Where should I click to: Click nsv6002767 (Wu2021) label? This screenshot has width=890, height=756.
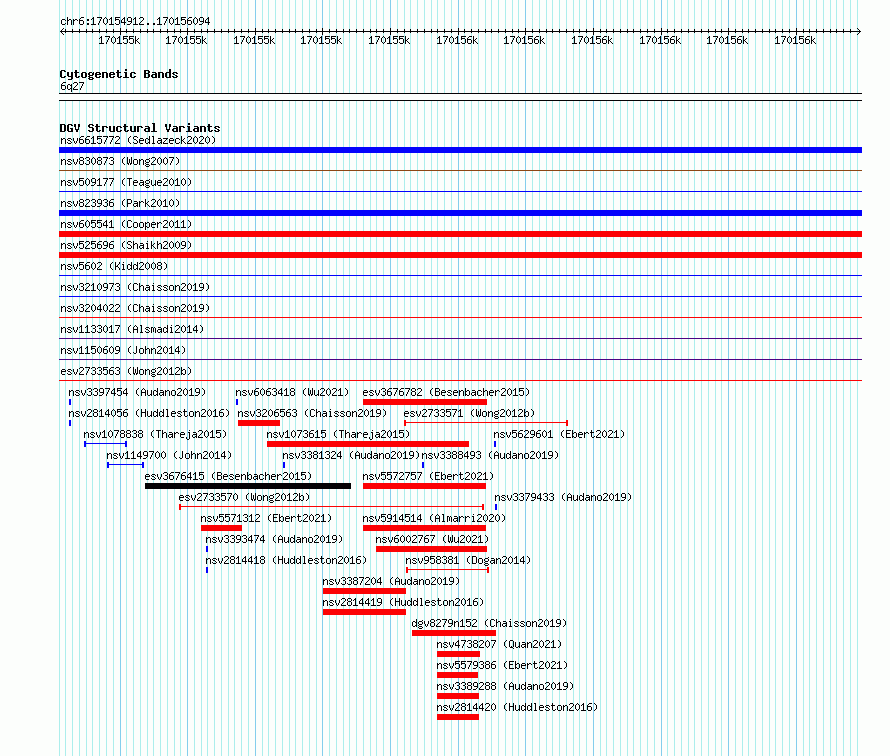coord(432,539)
